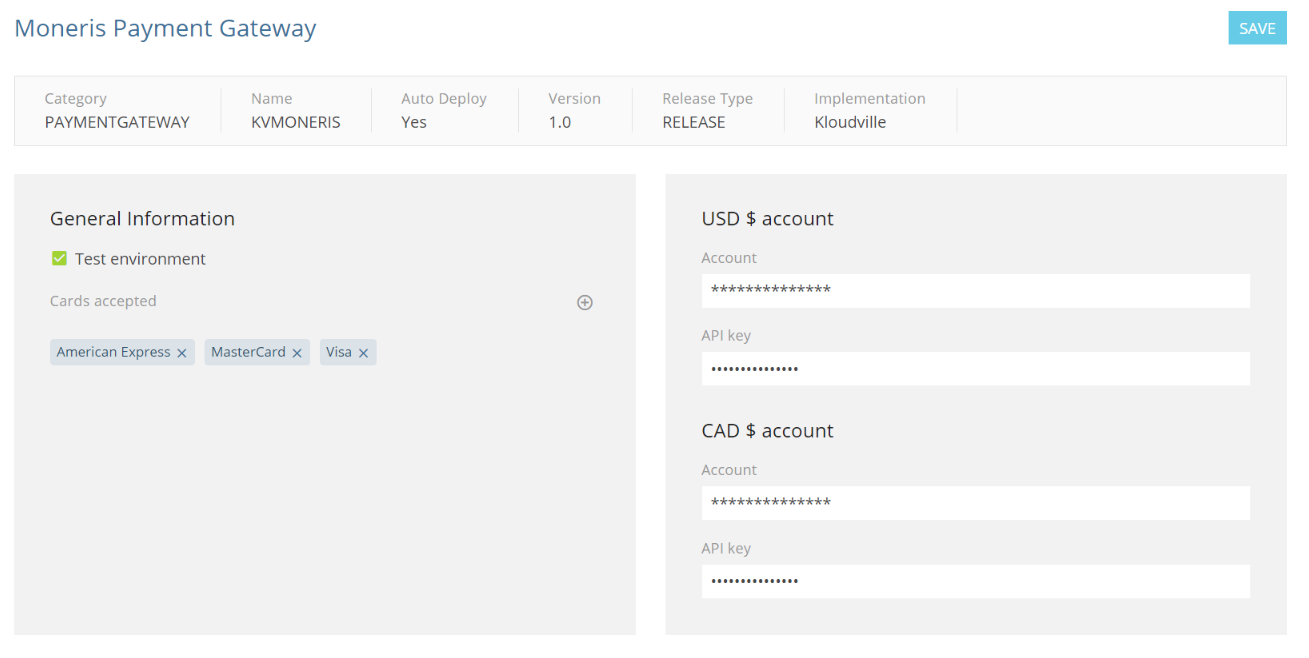Click the Kloudville implementation value

(x=850, y=122)
